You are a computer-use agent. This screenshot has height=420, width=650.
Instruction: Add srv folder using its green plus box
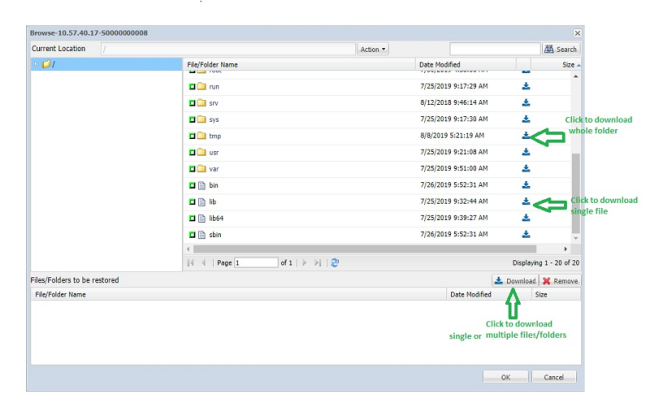[x=192, y=103]
